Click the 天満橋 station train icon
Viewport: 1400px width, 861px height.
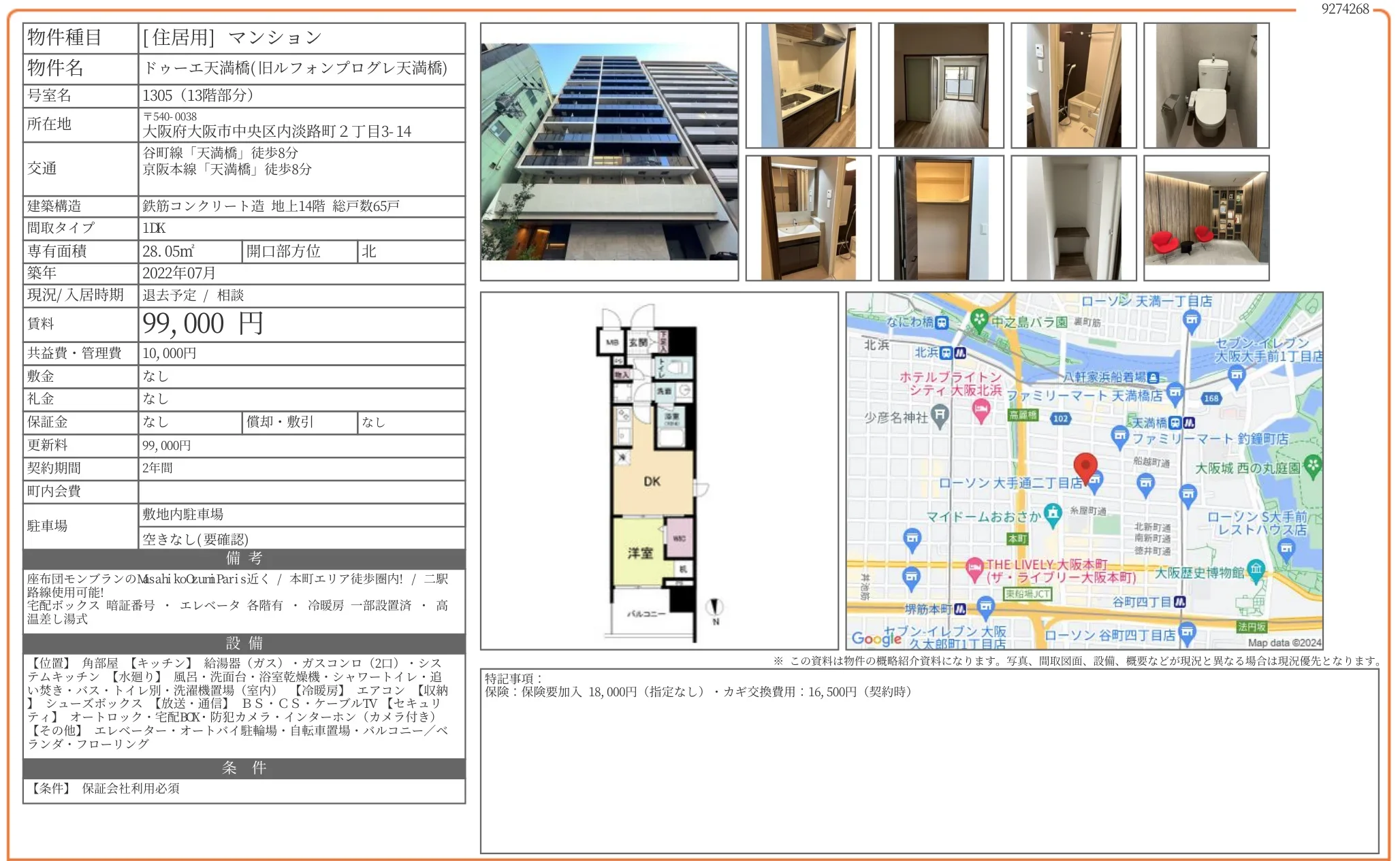point(1175,423)
